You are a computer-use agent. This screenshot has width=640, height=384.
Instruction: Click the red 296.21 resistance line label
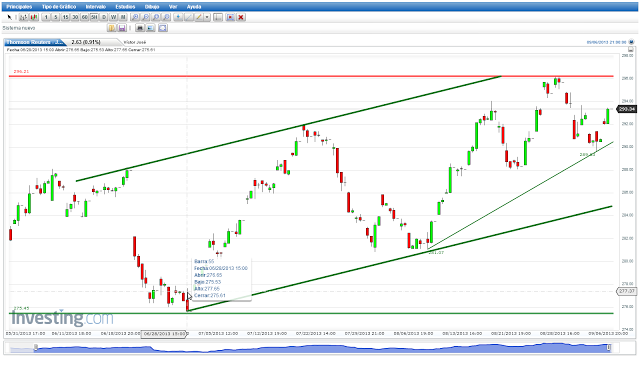(x=21, y=71)
